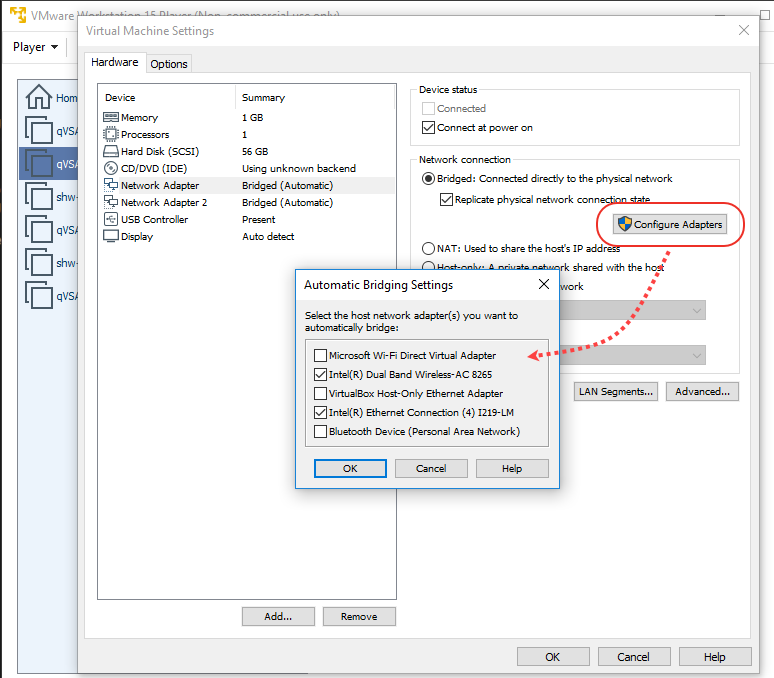Open the Player dropdown menu

(x=35, y=47)
